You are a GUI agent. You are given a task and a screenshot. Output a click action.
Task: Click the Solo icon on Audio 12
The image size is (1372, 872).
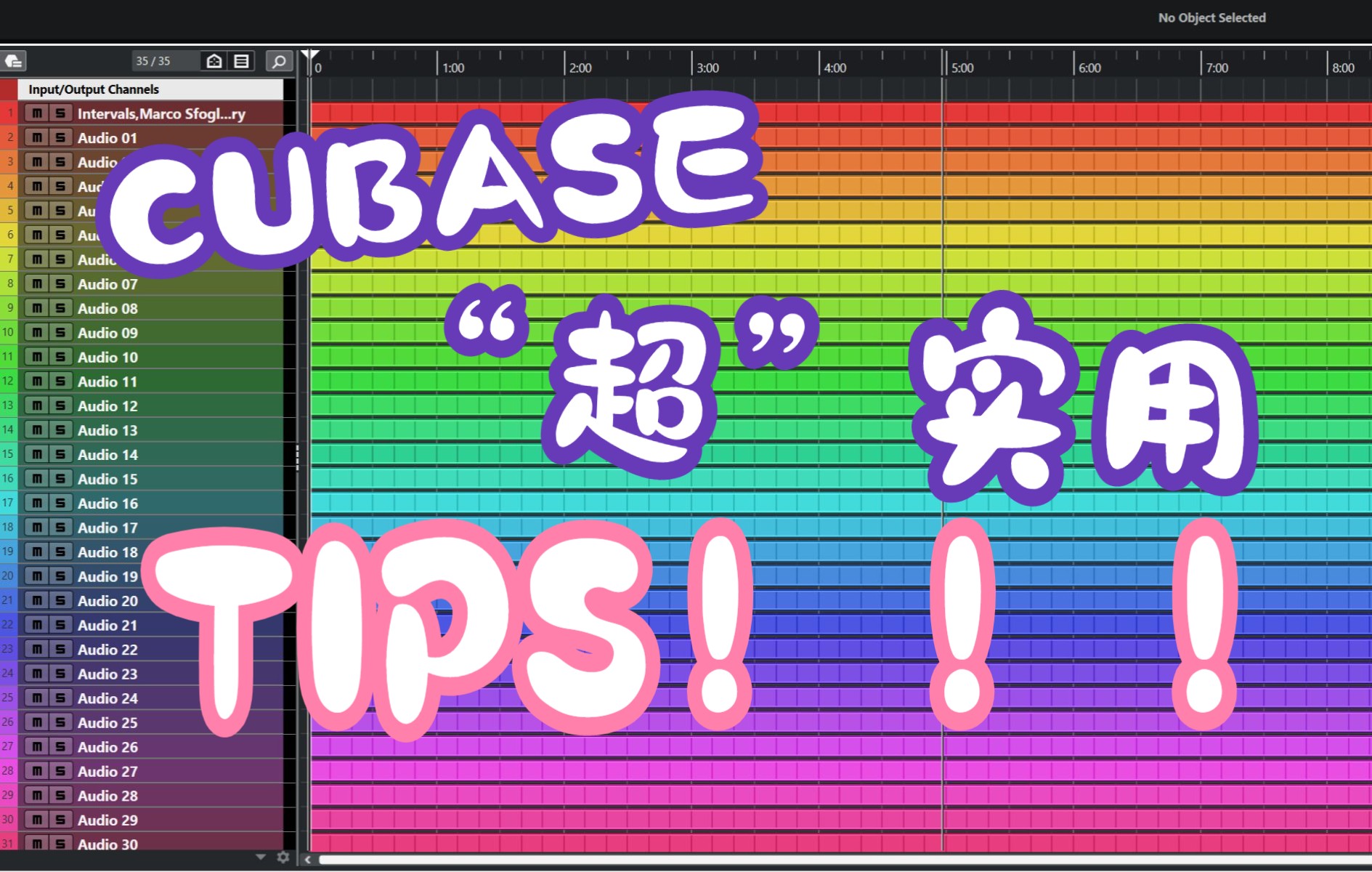[60, 405]
